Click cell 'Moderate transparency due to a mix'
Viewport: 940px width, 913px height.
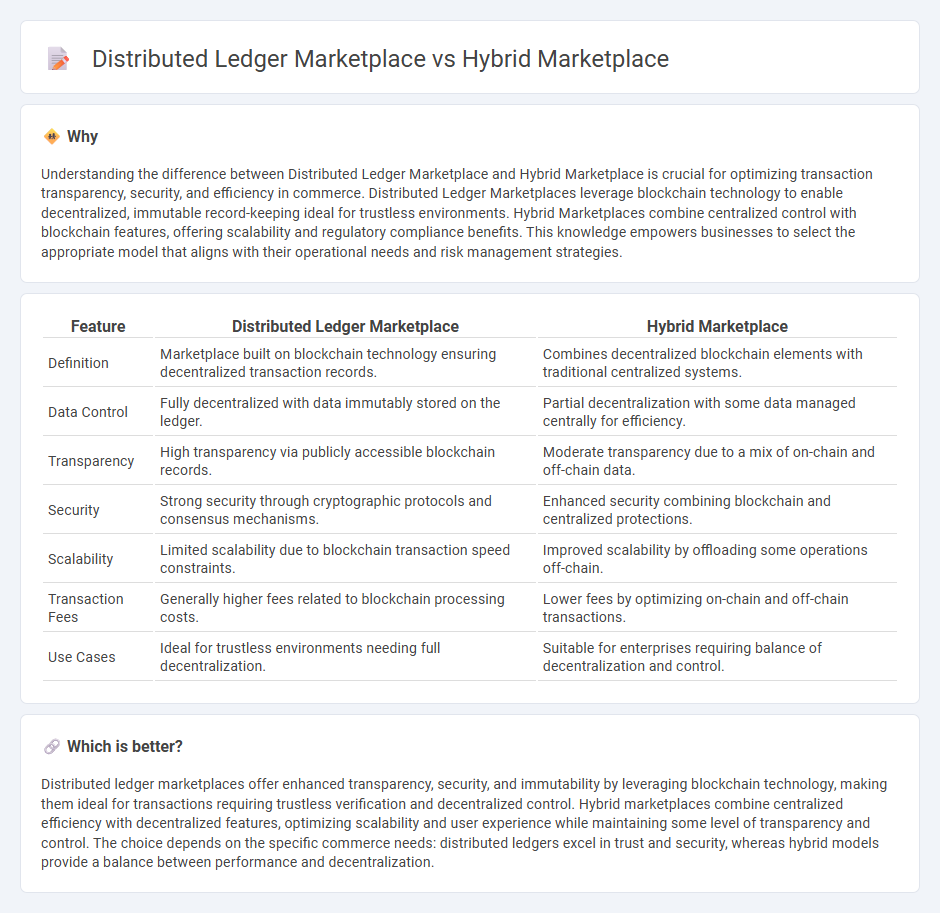[717, 461]
